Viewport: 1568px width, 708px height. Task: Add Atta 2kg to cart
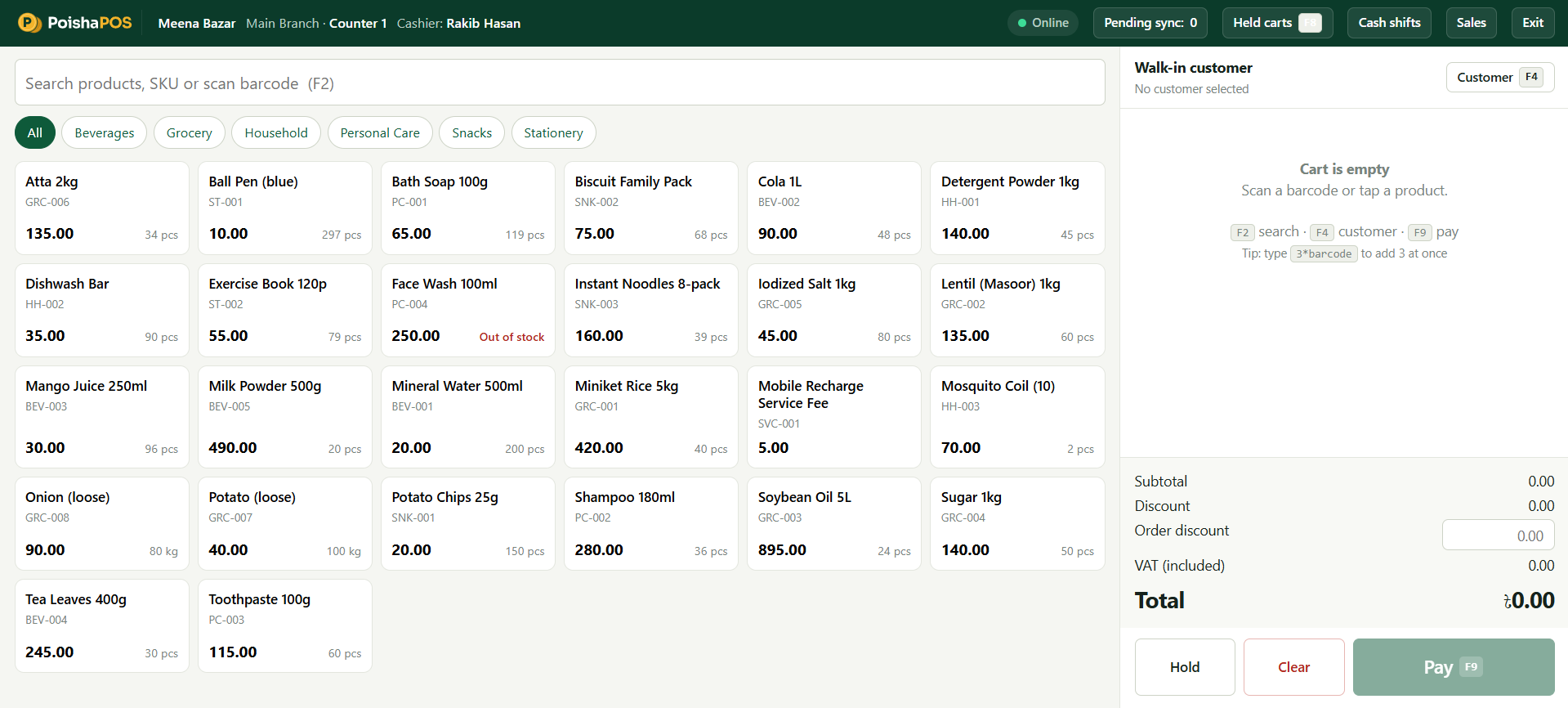click(x=102, y=208)
